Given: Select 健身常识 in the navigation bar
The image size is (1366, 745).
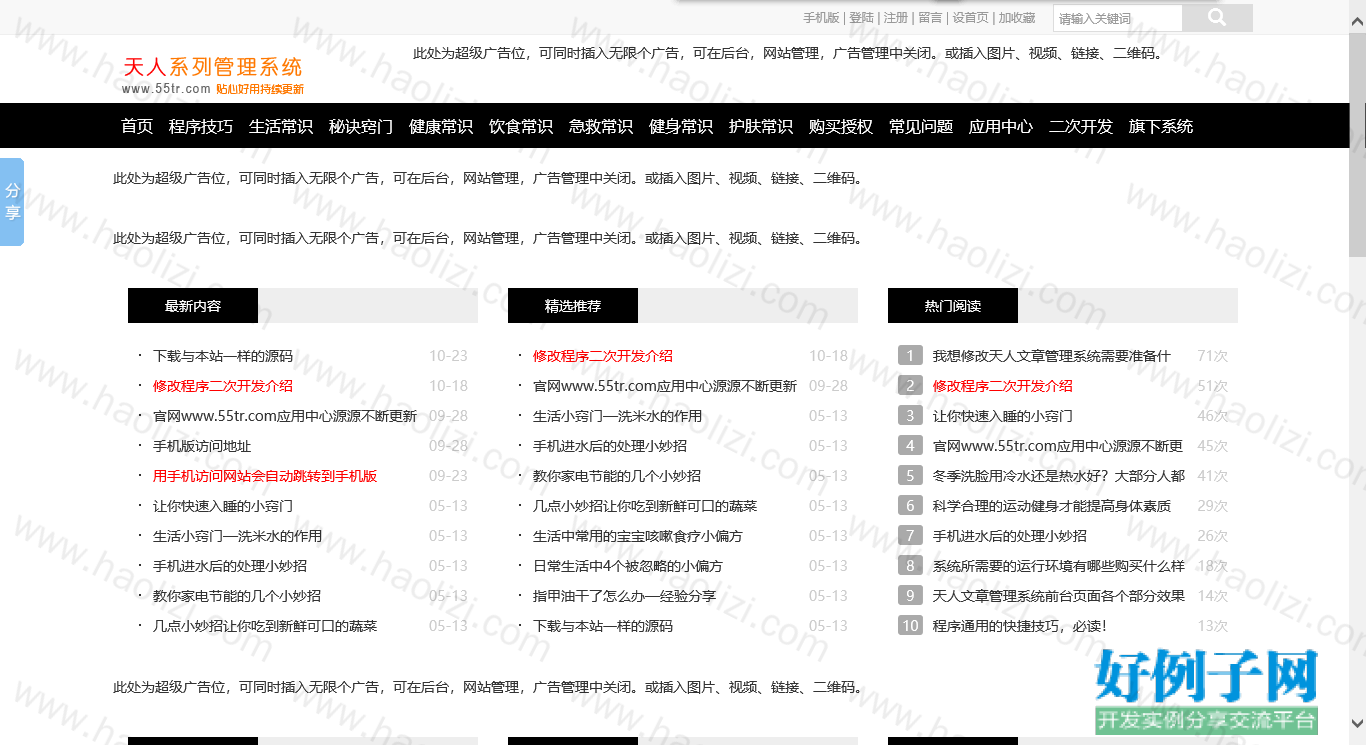Looking at the screenshot, I should click(681, 126).
